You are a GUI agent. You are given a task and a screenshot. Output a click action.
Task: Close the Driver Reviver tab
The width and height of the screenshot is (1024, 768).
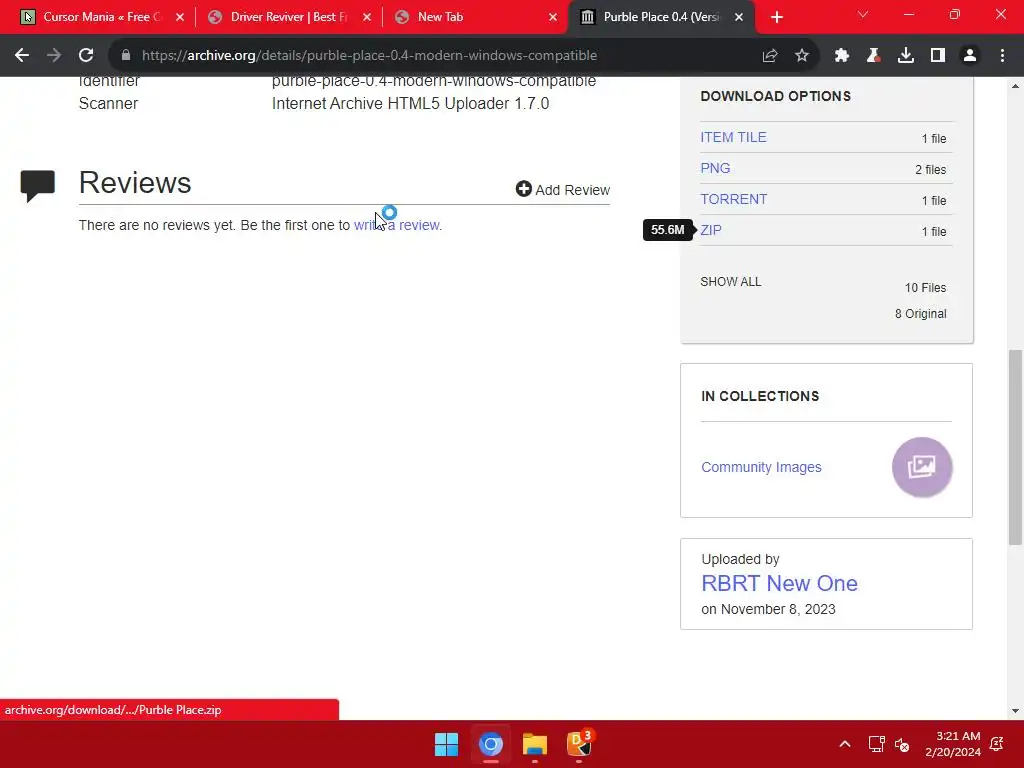(367, 18)
